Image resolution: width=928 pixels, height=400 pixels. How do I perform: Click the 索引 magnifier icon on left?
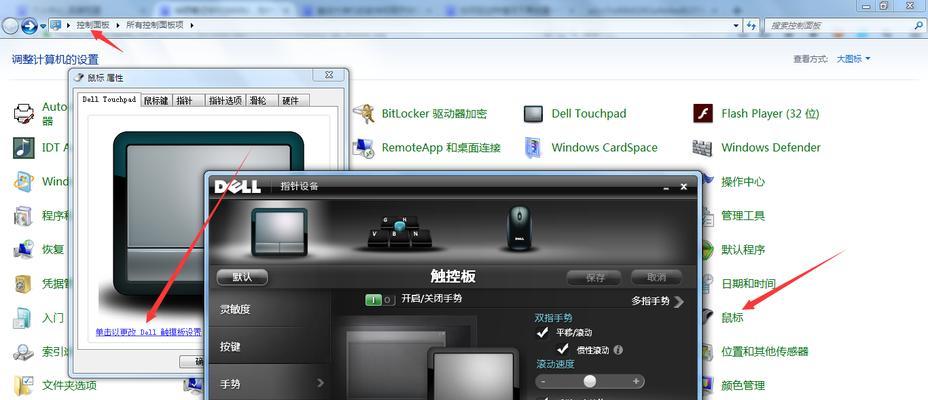[x=24, y=352]
